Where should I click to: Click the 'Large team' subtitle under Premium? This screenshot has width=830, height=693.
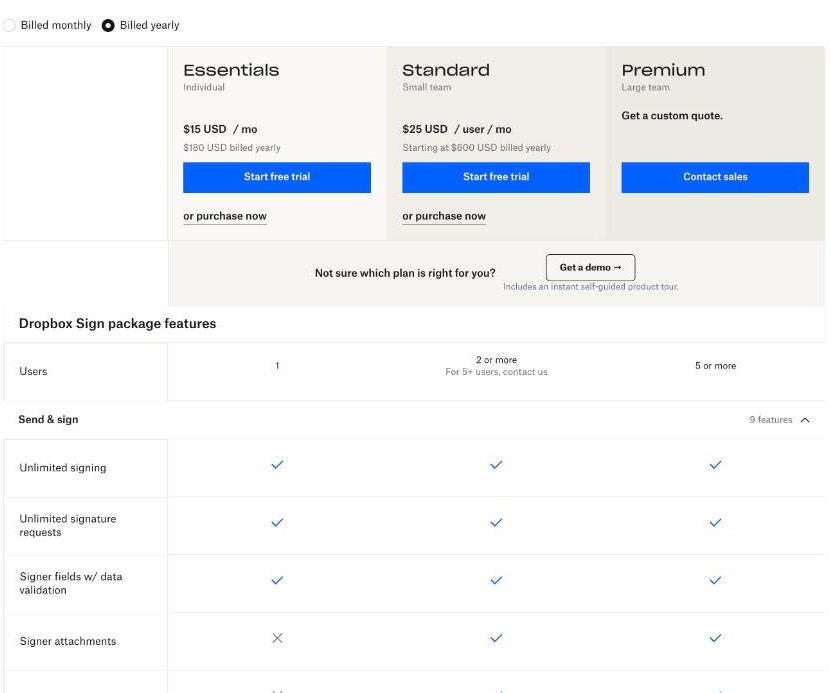(x=645, y=87)
